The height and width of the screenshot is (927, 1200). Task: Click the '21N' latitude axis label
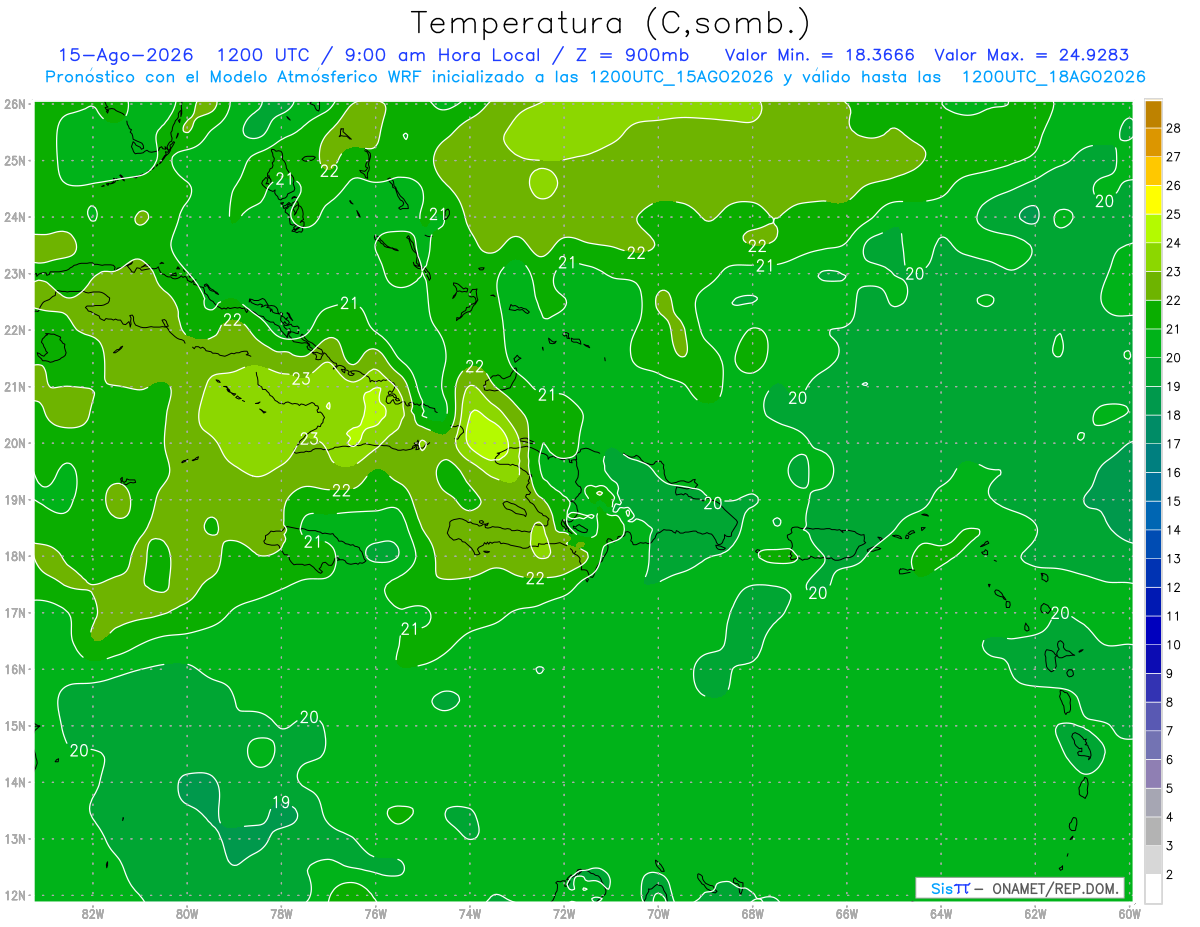(15, 386)
